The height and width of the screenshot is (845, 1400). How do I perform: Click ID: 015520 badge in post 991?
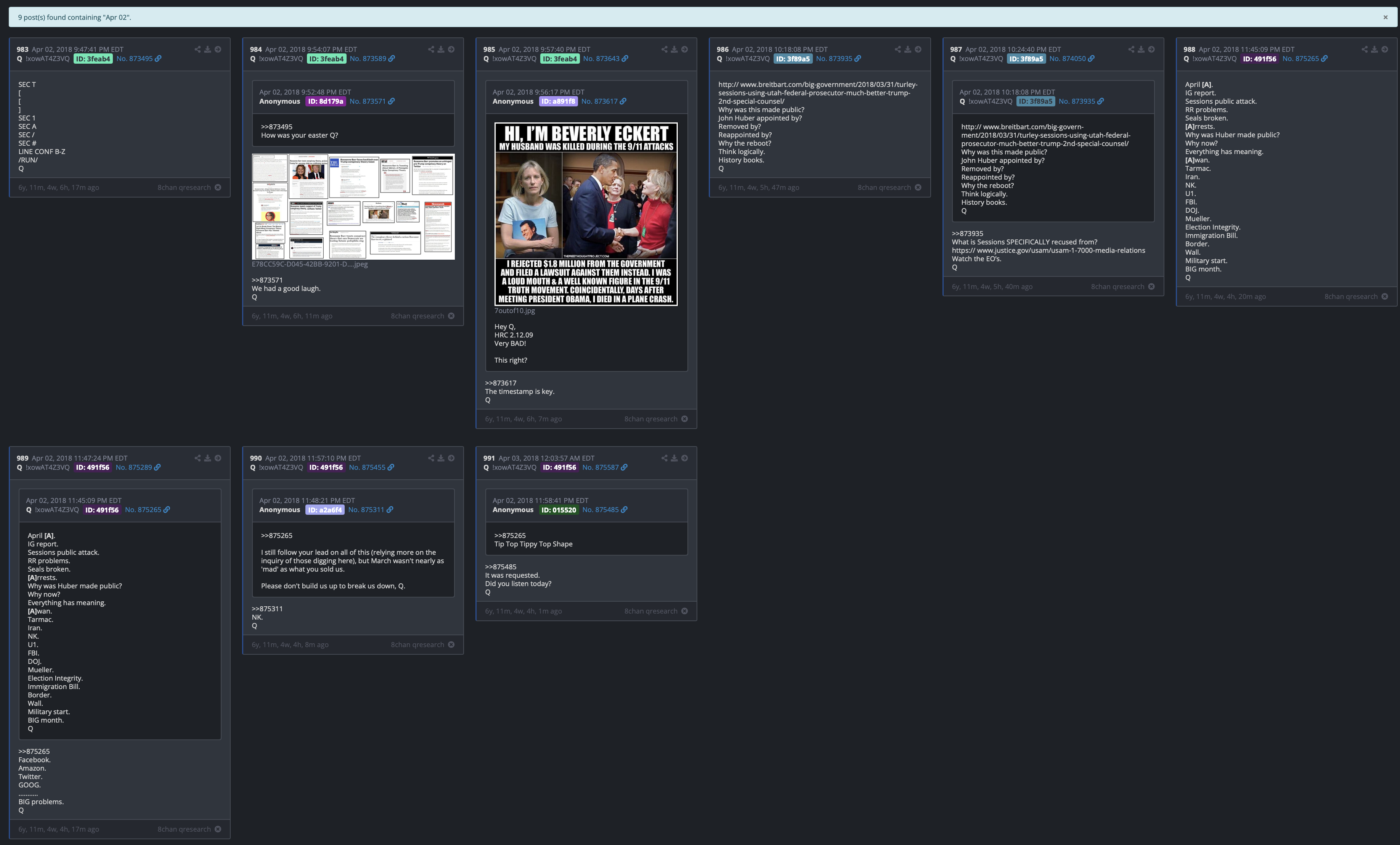[559, 510]
